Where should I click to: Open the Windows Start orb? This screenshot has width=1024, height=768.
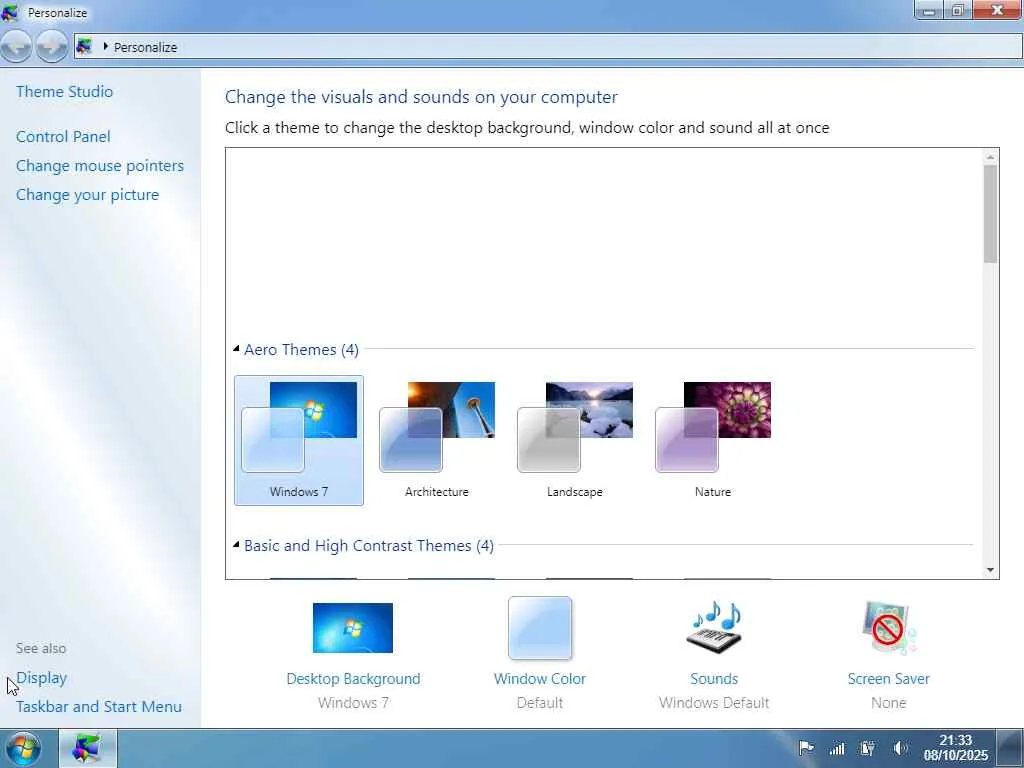pos(22,748)
